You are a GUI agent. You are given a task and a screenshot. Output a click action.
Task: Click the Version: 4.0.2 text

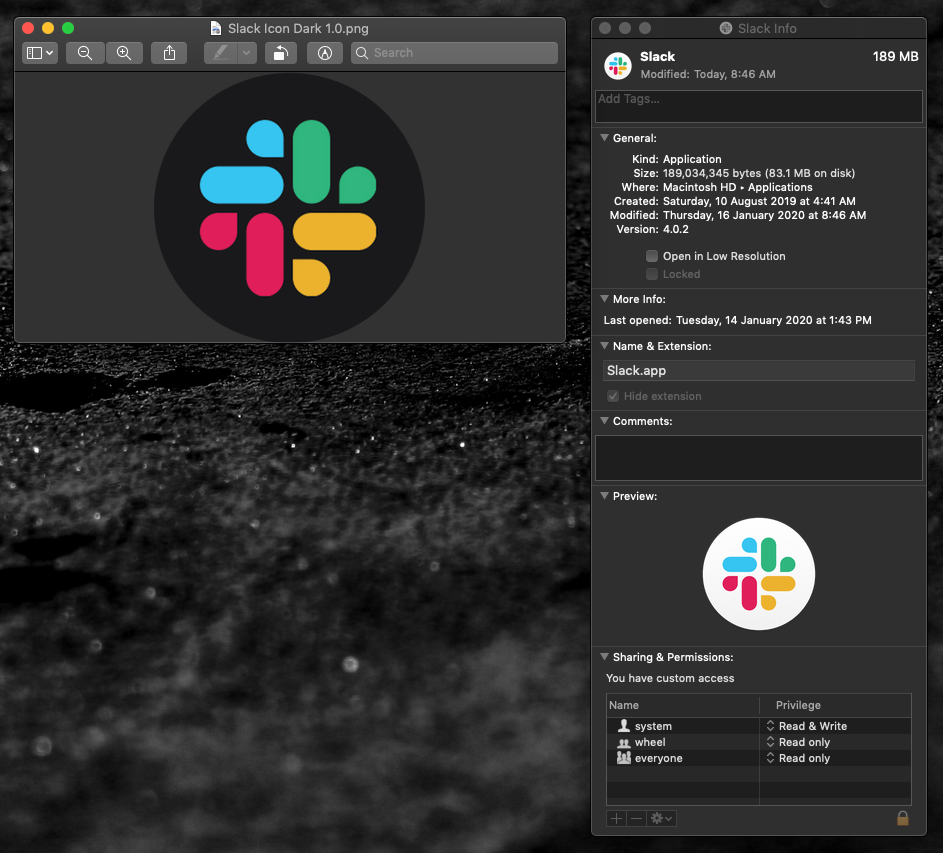653,229
